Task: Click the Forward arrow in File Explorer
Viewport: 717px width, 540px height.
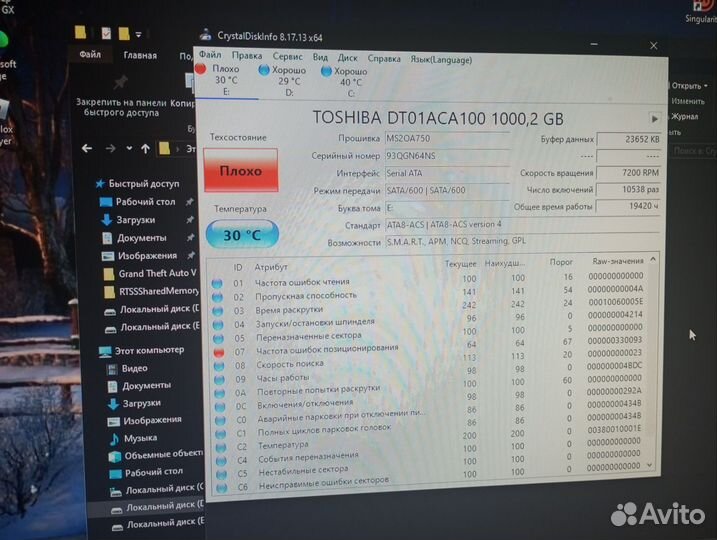Action: click(110, 148)
